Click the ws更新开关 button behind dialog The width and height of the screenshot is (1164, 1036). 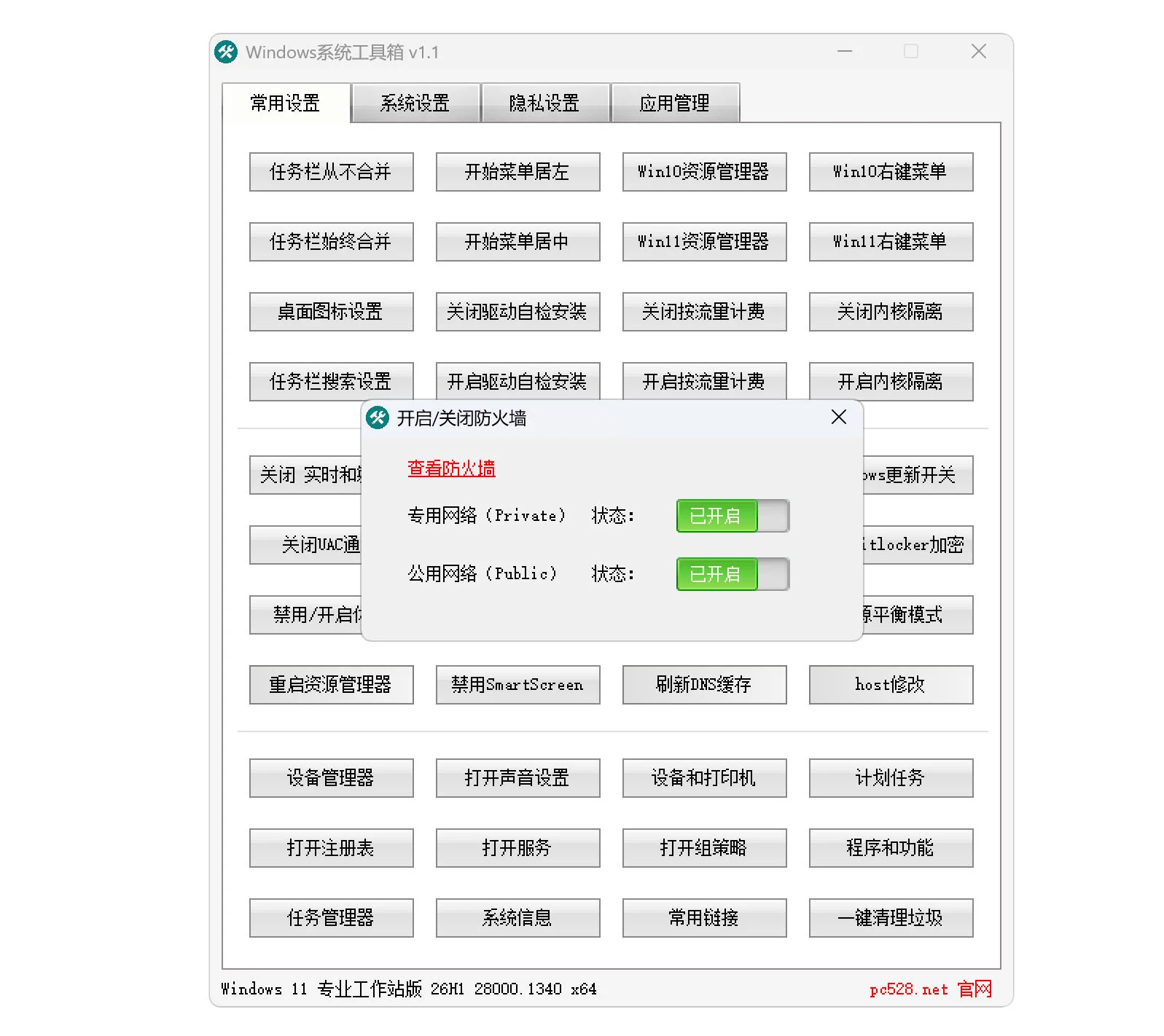[x=918, y=475]
